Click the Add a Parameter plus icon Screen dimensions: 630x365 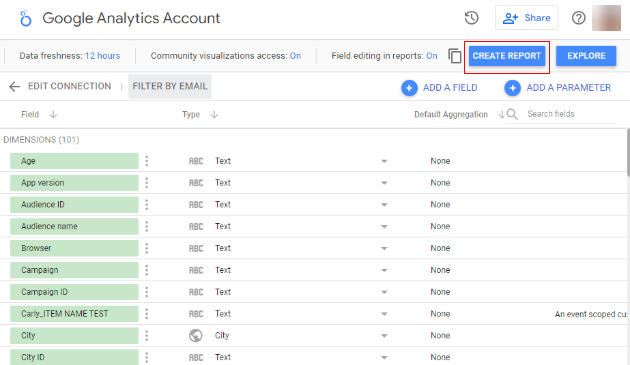coord(512,88)
